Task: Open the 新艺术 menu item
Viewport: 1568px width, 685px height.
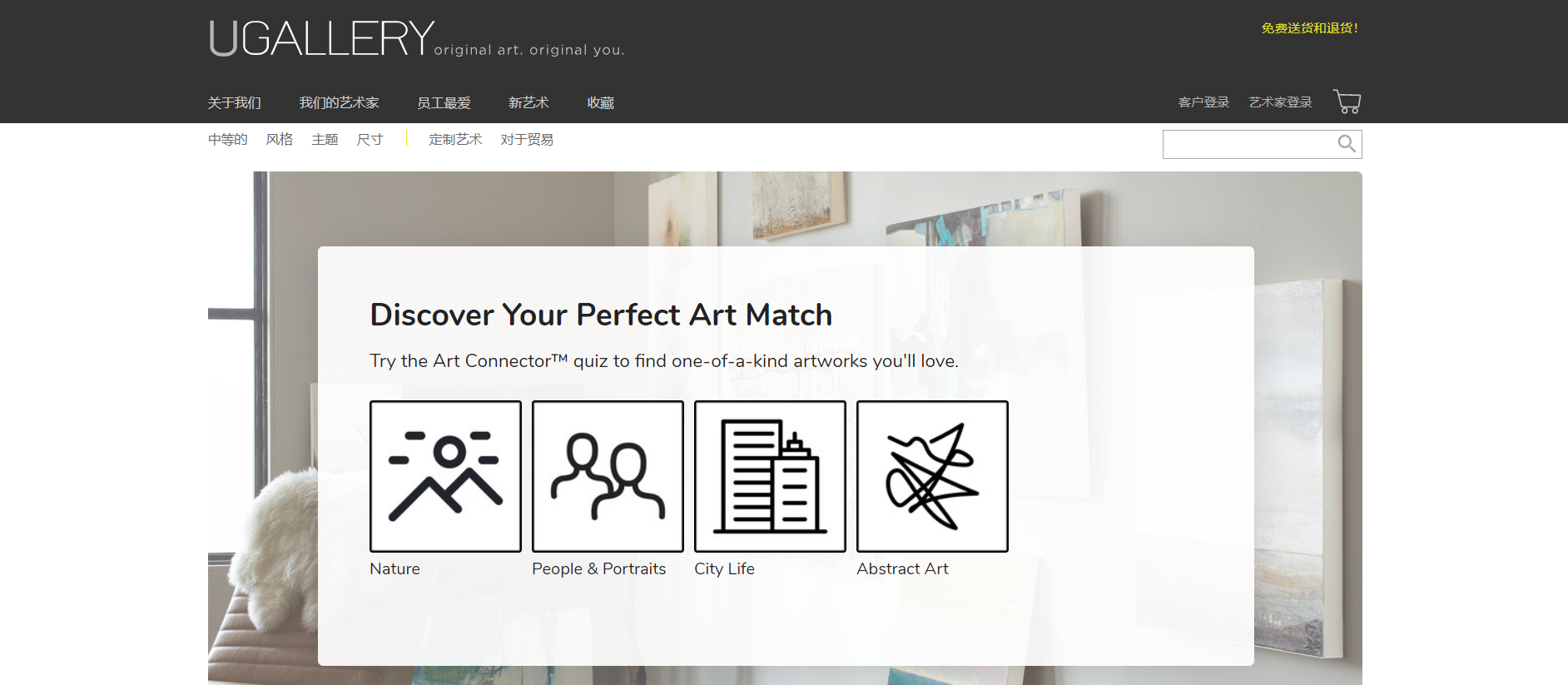Action: click(x=528, y=102)
